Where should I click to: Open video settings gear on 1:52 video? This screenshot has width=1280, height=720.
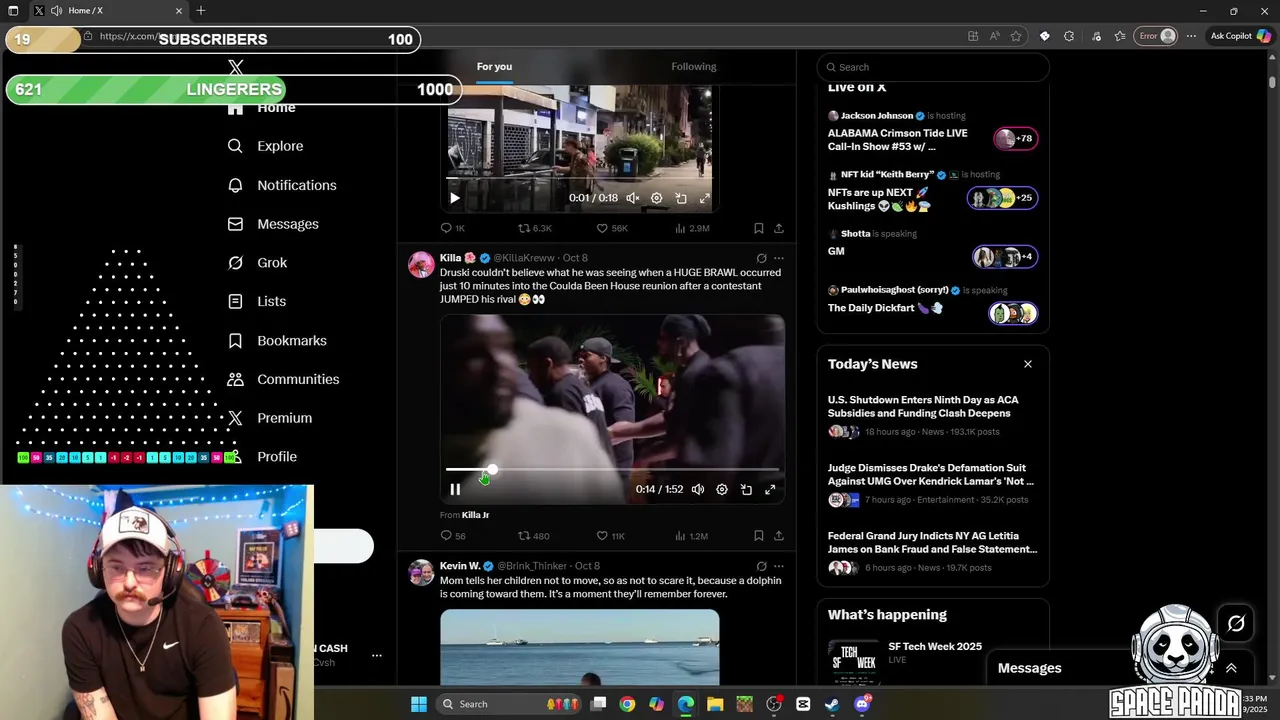(722, 490)
